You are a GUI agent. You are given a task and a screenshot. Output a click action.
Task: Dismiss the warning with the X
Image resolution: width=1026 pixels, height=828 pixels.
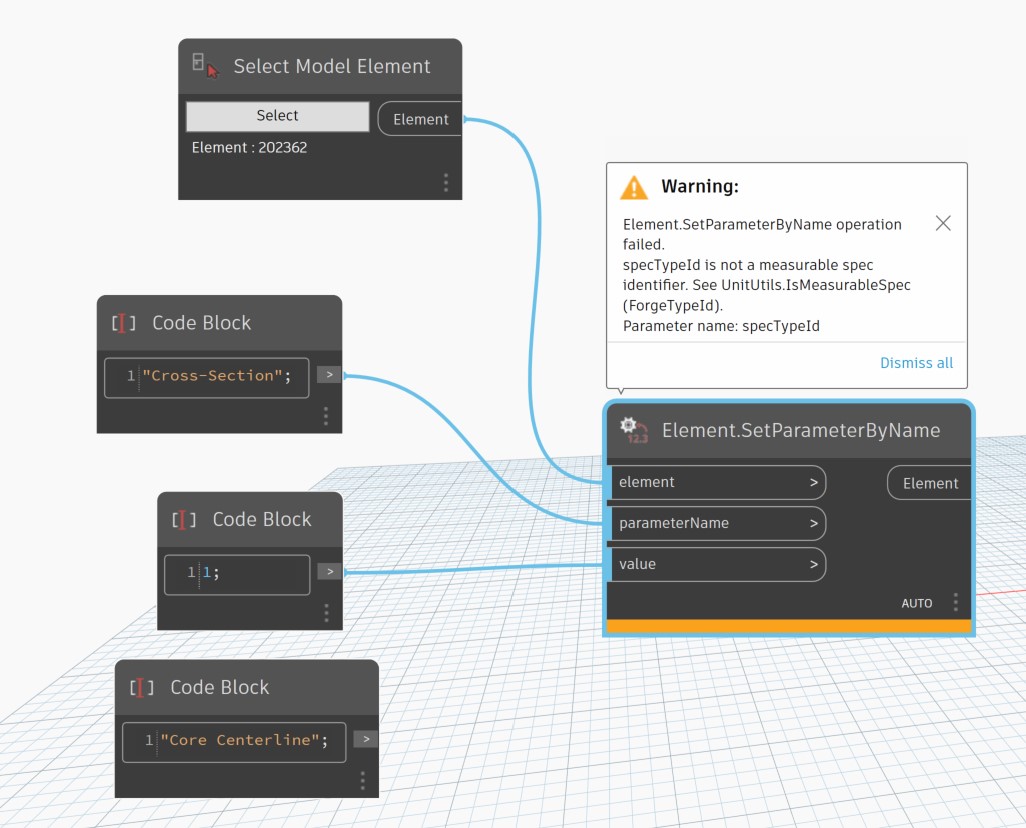[942, 223]
